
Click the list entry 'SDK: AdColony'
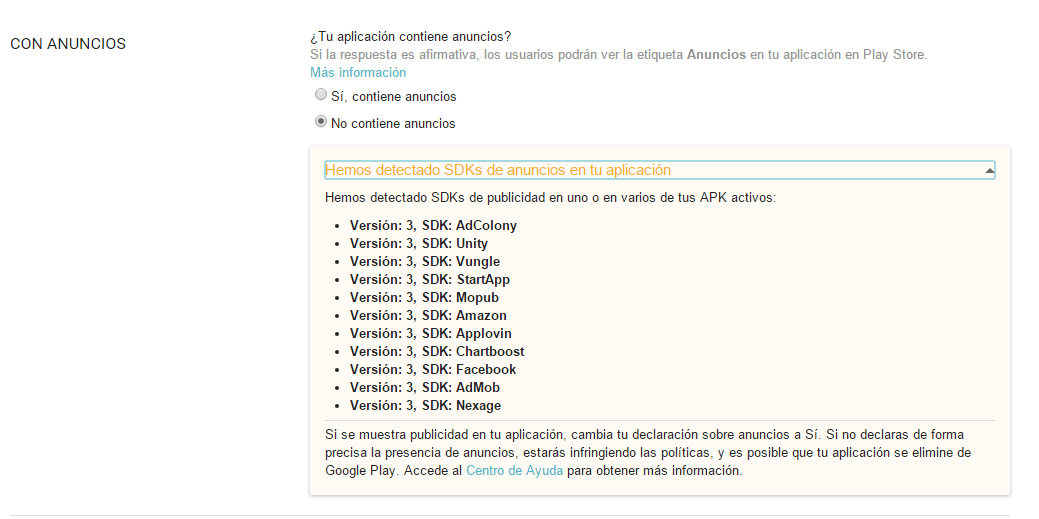(x=433, y=225)
